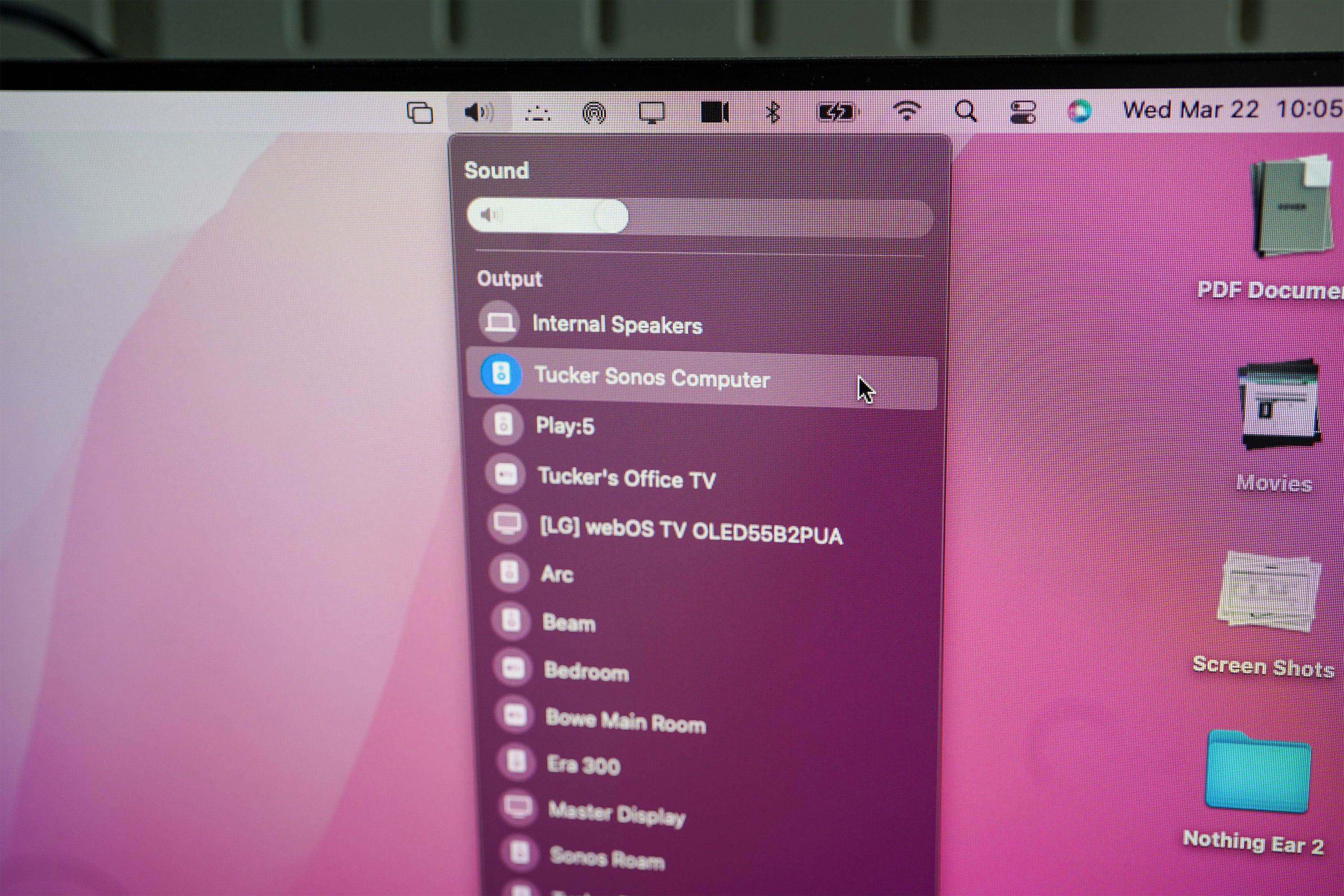Open Control Center toggles icon
Viewport: 1344px width, 896px height.
tap(1022, 112)
